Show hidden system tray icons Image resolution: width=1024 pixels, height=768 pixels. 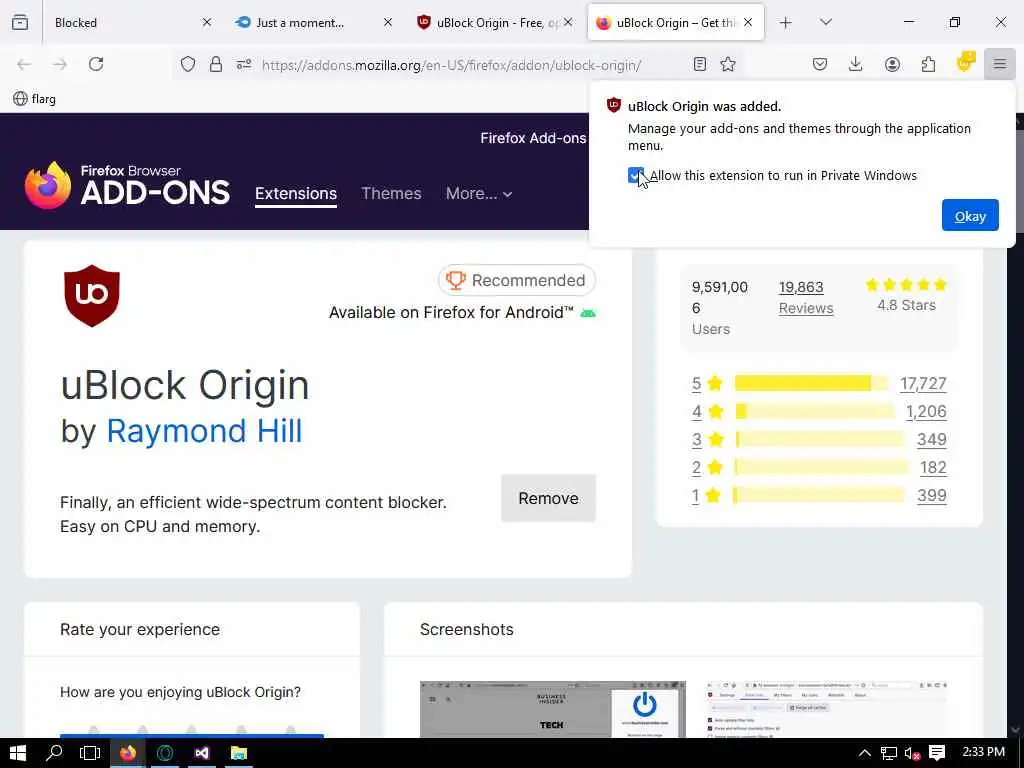pos(864,753)
